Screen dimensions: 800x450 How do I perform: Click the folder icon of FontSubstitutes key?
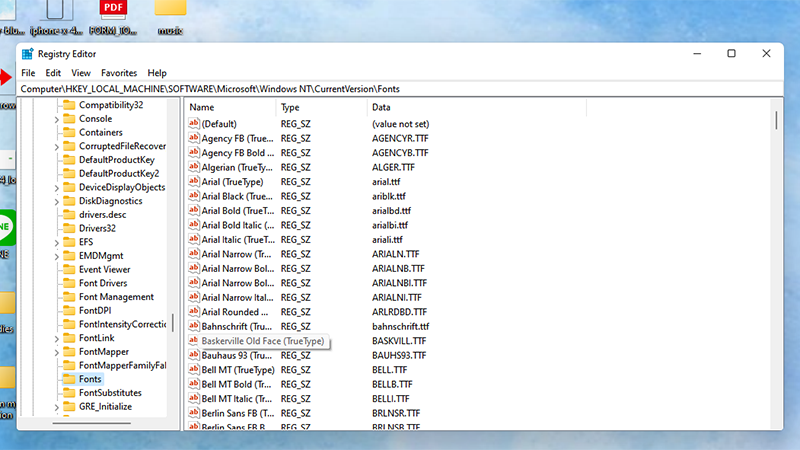[69, 393]
